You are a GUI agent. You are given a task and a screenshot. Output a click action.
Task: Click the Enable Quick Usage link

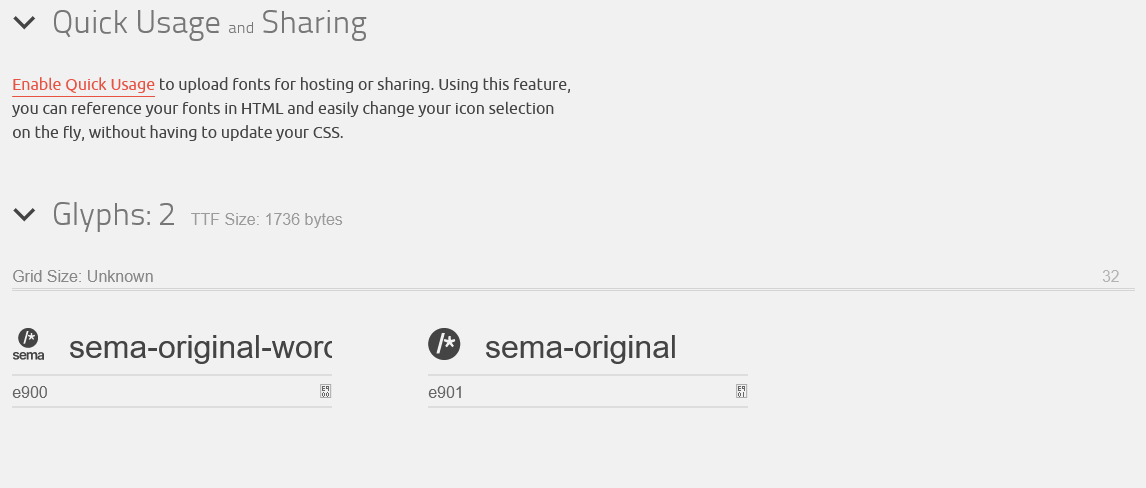(x=83, y=85)
